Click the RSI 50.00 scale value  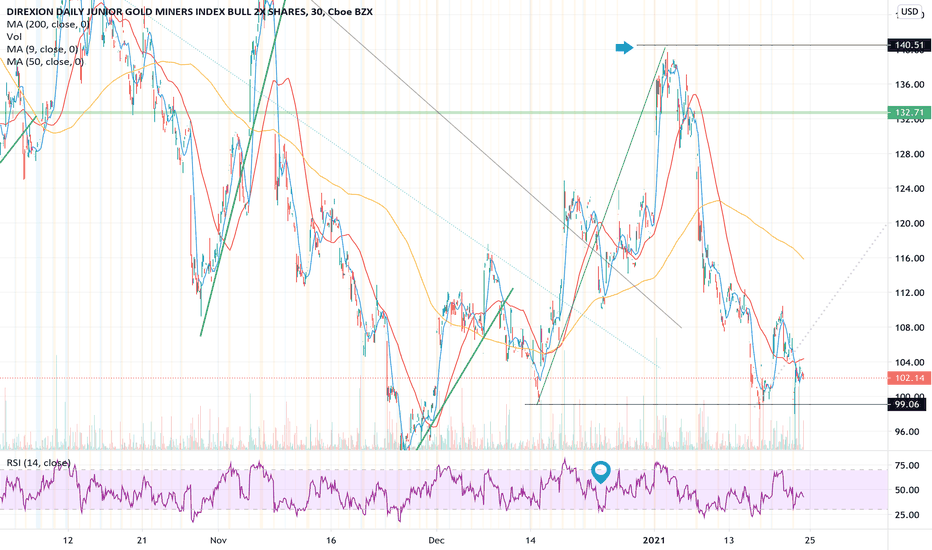(x=907, y=490)
